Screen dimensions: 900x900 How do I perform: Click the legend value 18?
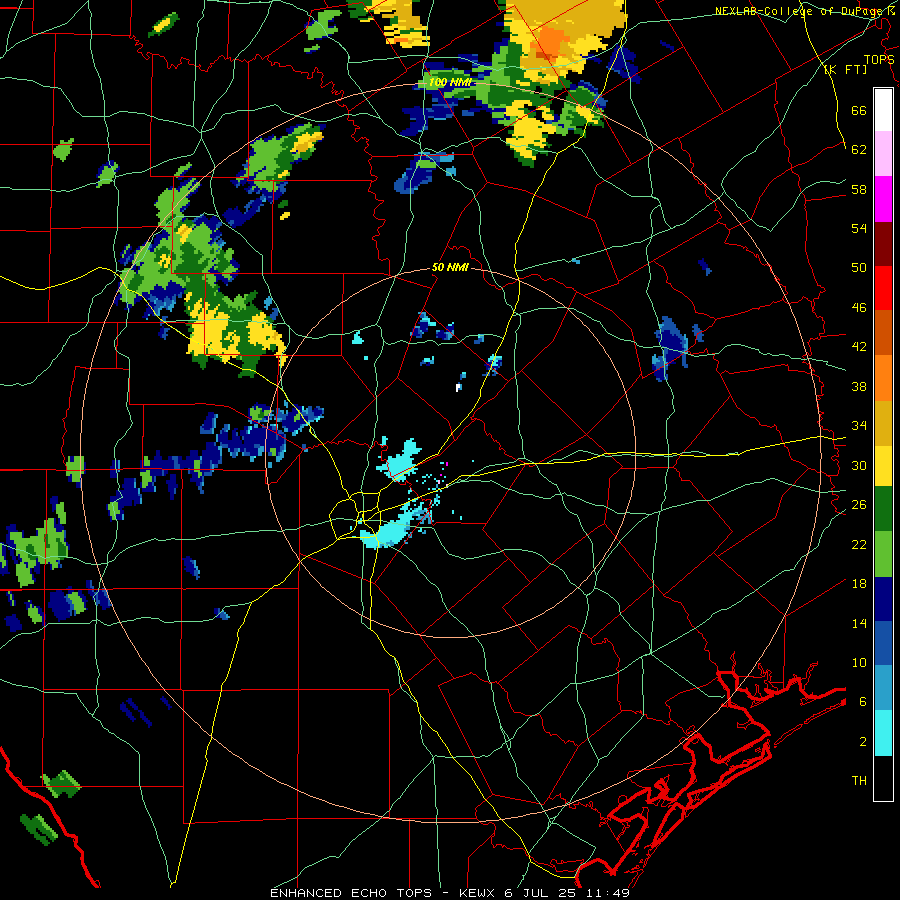[859, 584]
